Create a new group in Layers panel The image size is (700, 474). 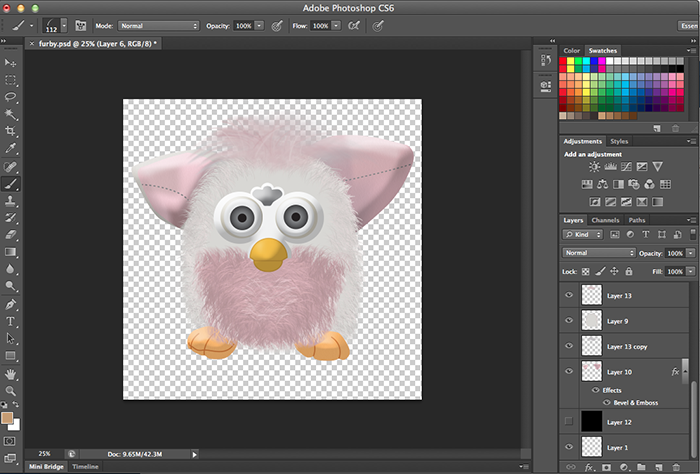point(641,467)
